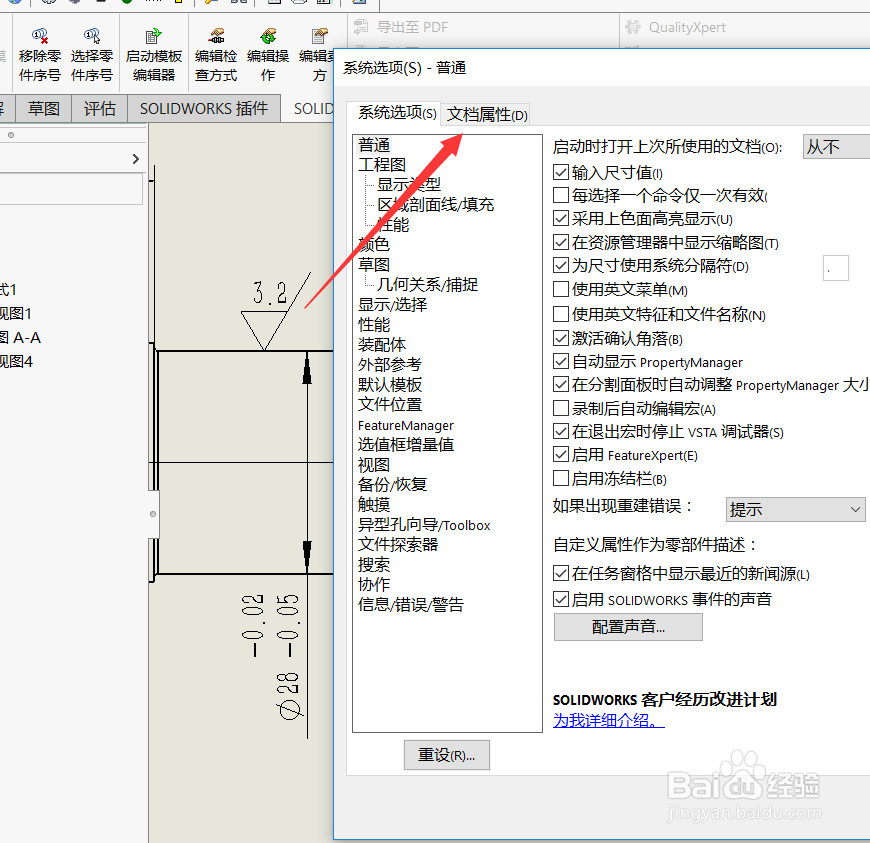Viewport: 870px width, 843px height.
Task: Expand the feature tree panel chevron
Action: [136, 159]
